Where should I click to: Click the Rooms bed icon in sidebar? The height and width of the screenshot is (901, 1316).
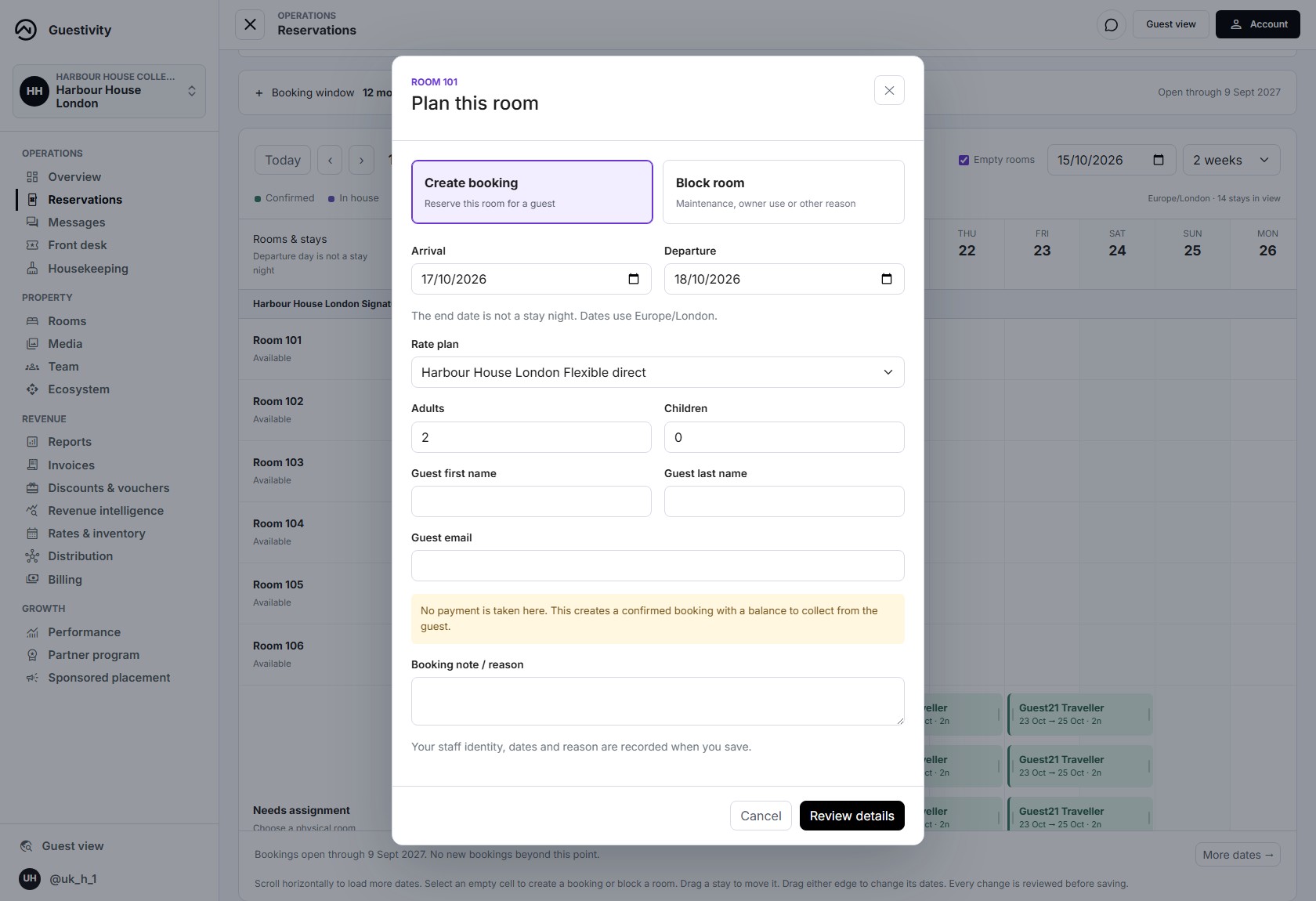(x=32, y=321)
